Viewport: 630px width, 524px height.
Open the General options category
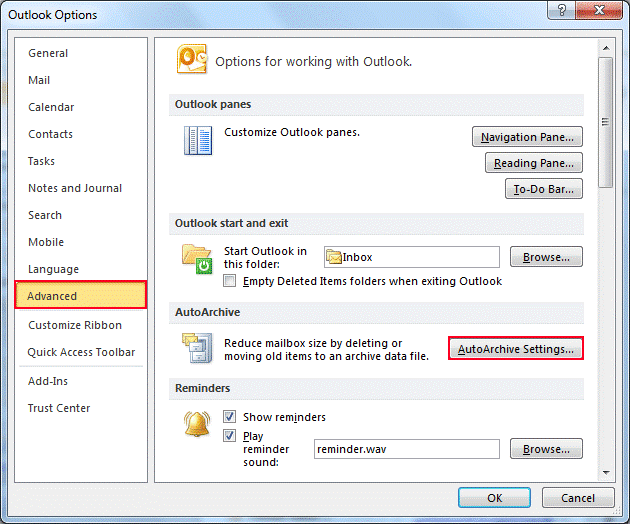[x=81, y=53]
